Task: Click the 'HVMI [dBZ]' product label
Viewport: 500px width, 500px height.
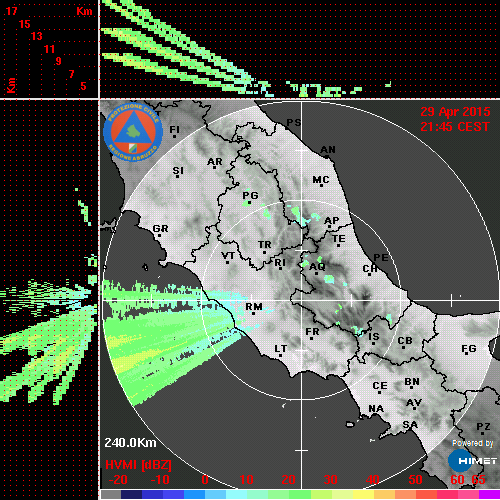Action: click(138, 465)
